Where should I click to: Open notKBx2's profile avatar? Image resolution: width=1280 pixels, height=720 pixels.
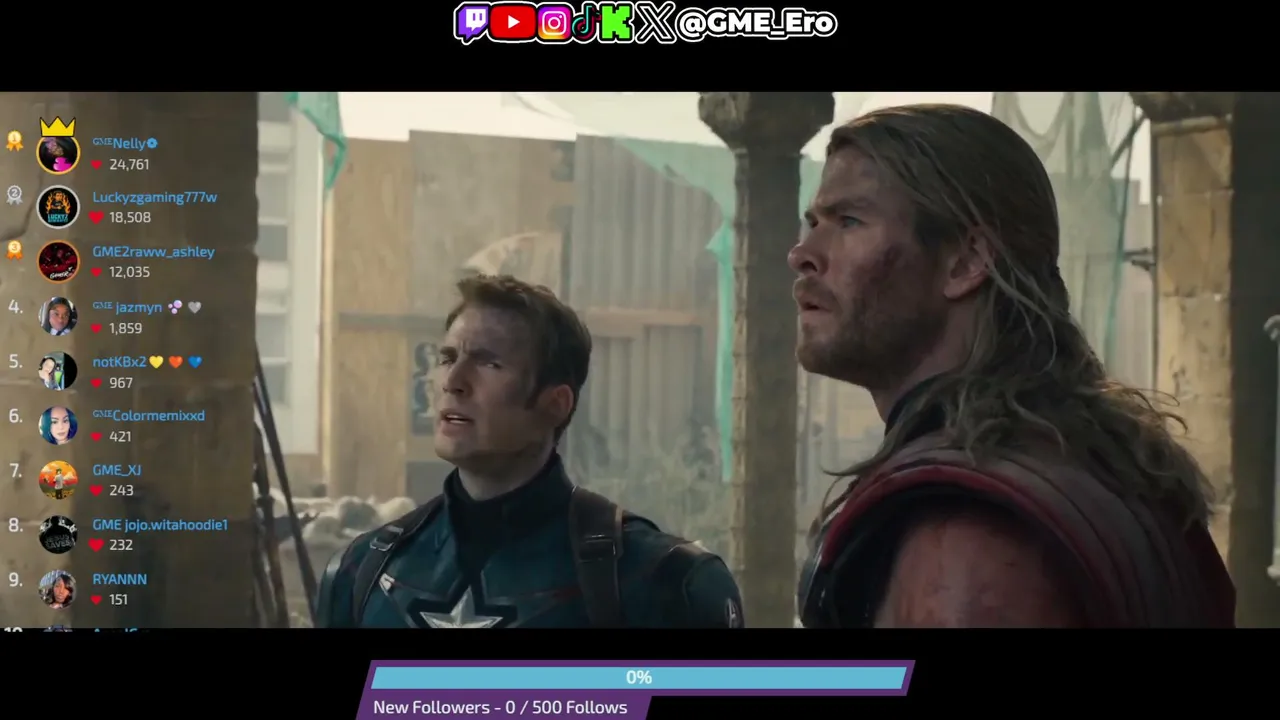pos(58,372)
